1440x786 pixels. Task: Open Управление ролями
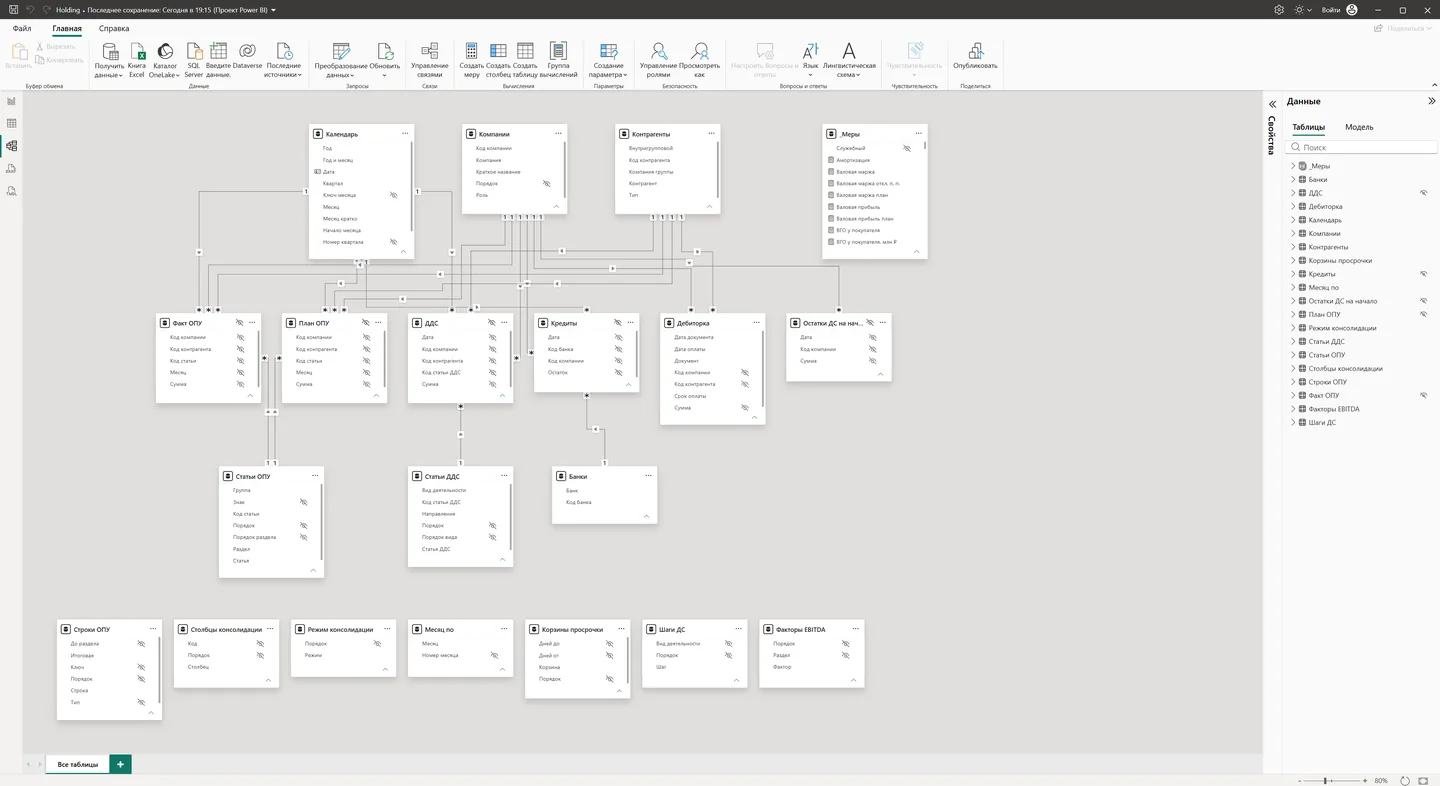coord(658,61)
